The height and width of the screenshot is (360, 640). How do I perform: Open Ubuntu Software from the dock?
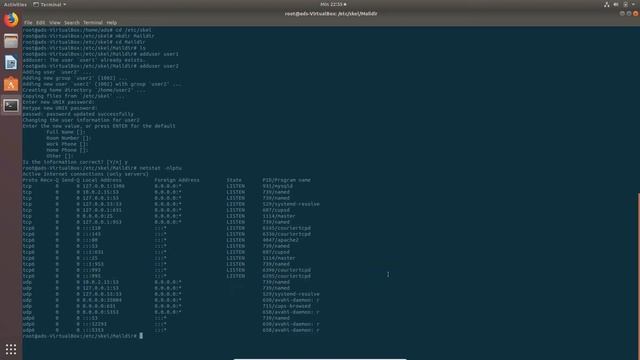[11, 84]
